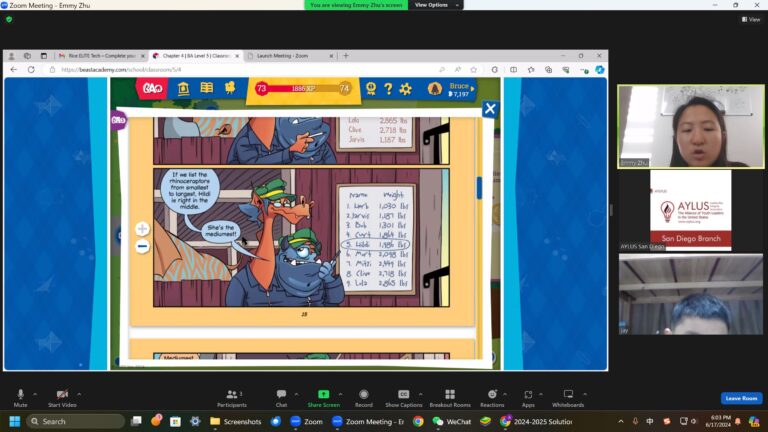Select the Chapter 4 BA Level 5 tab
Viewport: 768px width, 432px height.
[x=195, y=56]
